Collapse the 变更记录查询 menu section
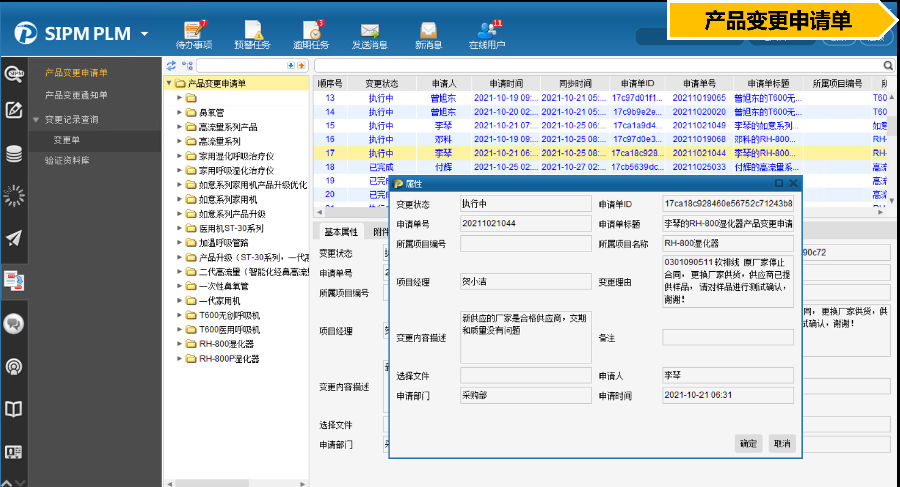The height and width of the screenshot is (487, 900). (x=36, y=119)
